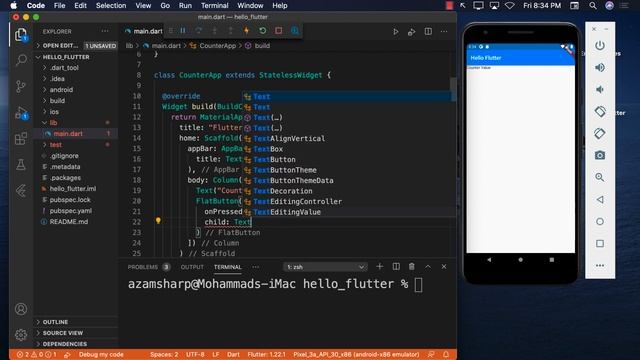Run the file with play icon
This screenshot has width=640, height=360.
point(396,31)
